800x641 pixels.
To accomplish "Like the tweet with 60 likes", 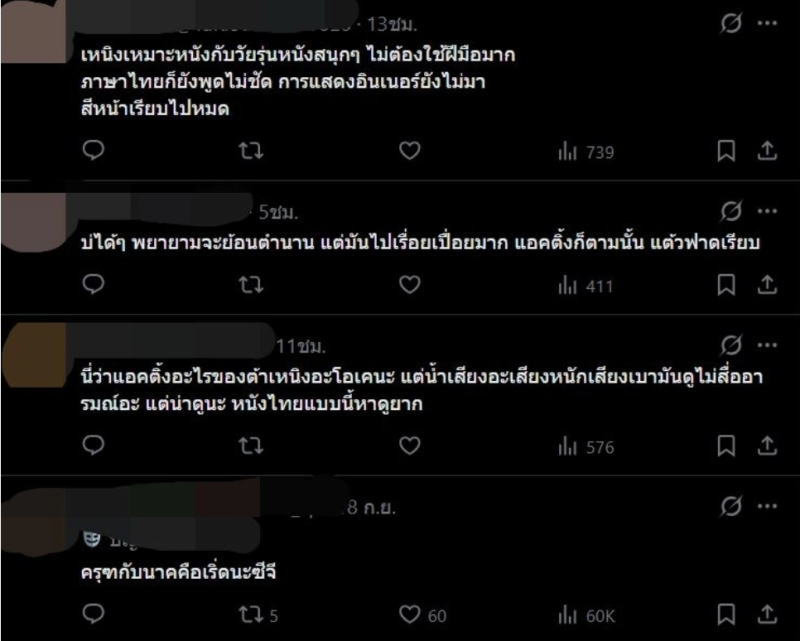I will click(422, 615).
